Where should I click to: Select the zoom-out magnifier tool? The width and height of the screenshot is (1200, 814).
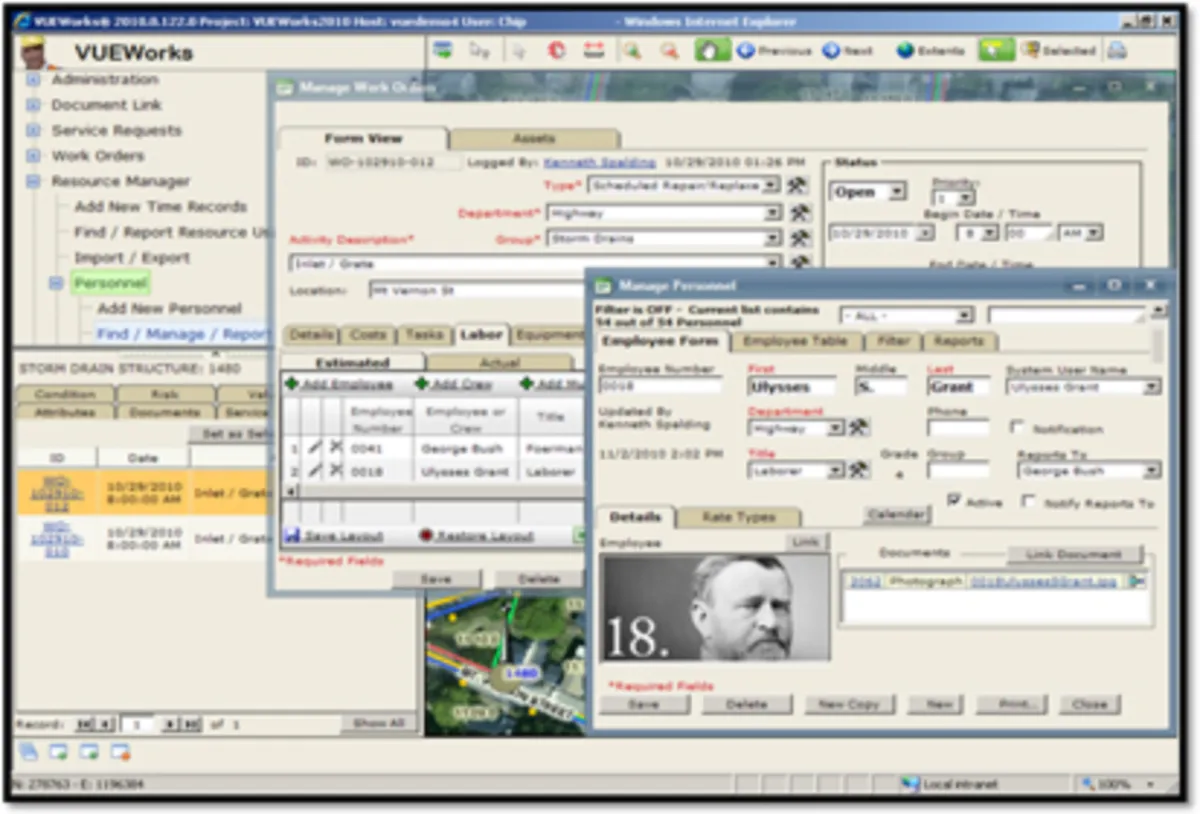(668, 50)
